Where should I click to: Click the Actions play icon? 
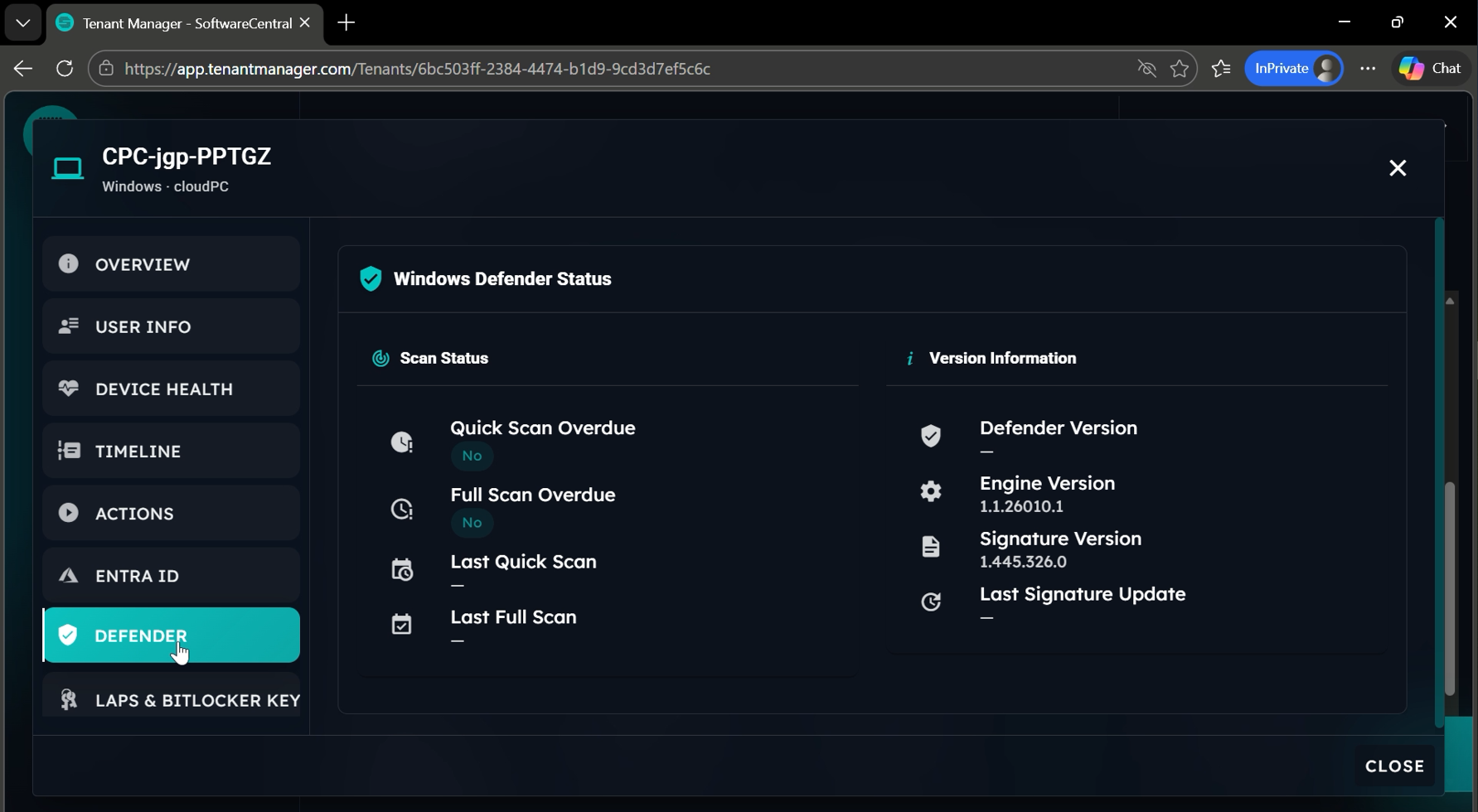click(x=69, y=513)
